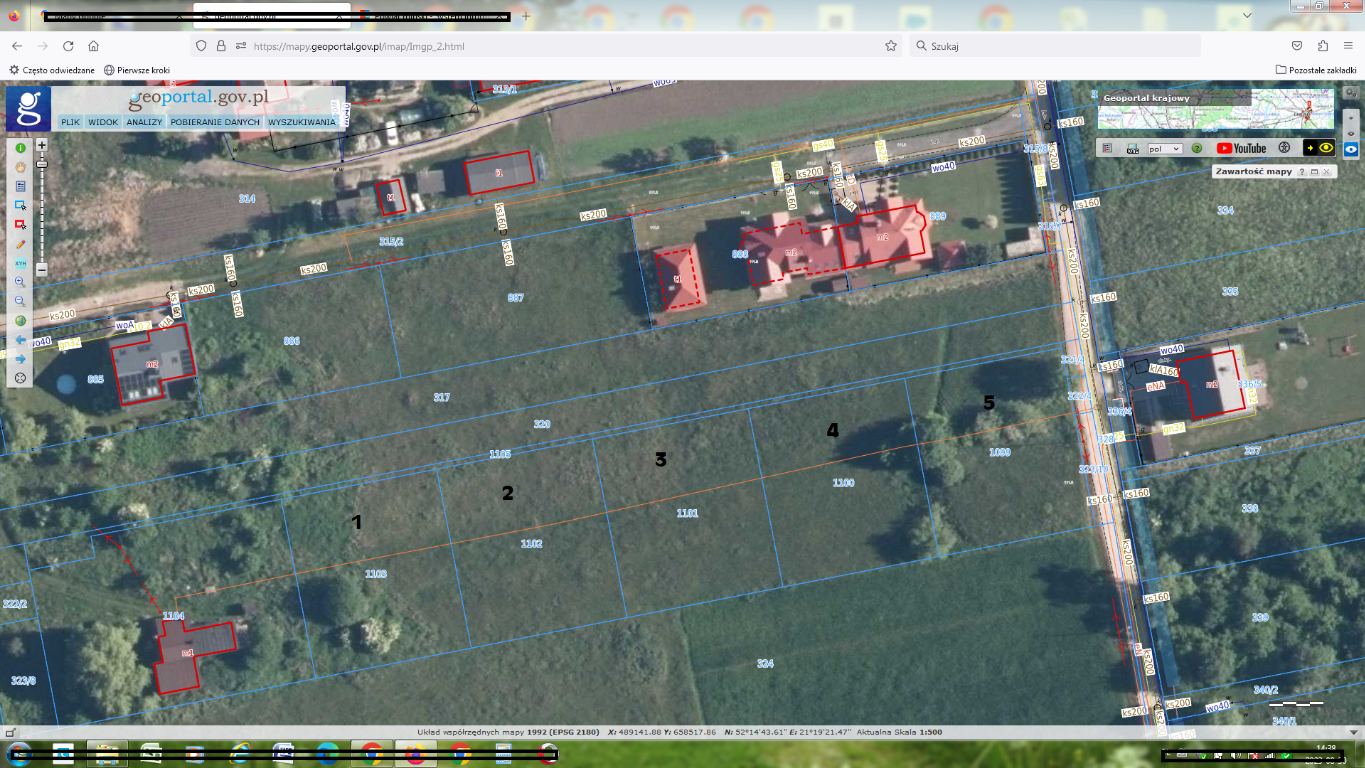Open the Firefox hamburger menu
Image resolution: width=1365 pixels, height=768 pixels.
tap(1346, 46)
